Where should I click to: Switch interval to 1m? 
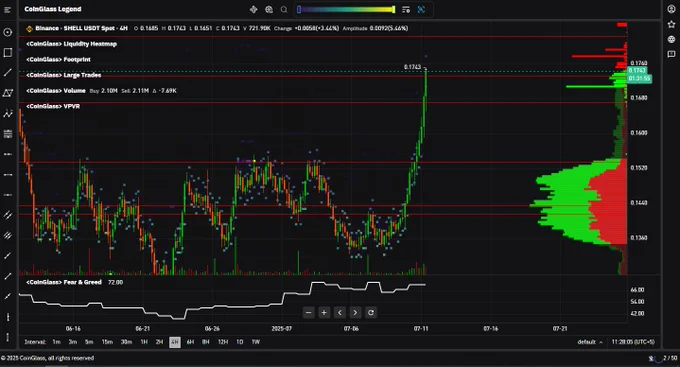(56, 342)
